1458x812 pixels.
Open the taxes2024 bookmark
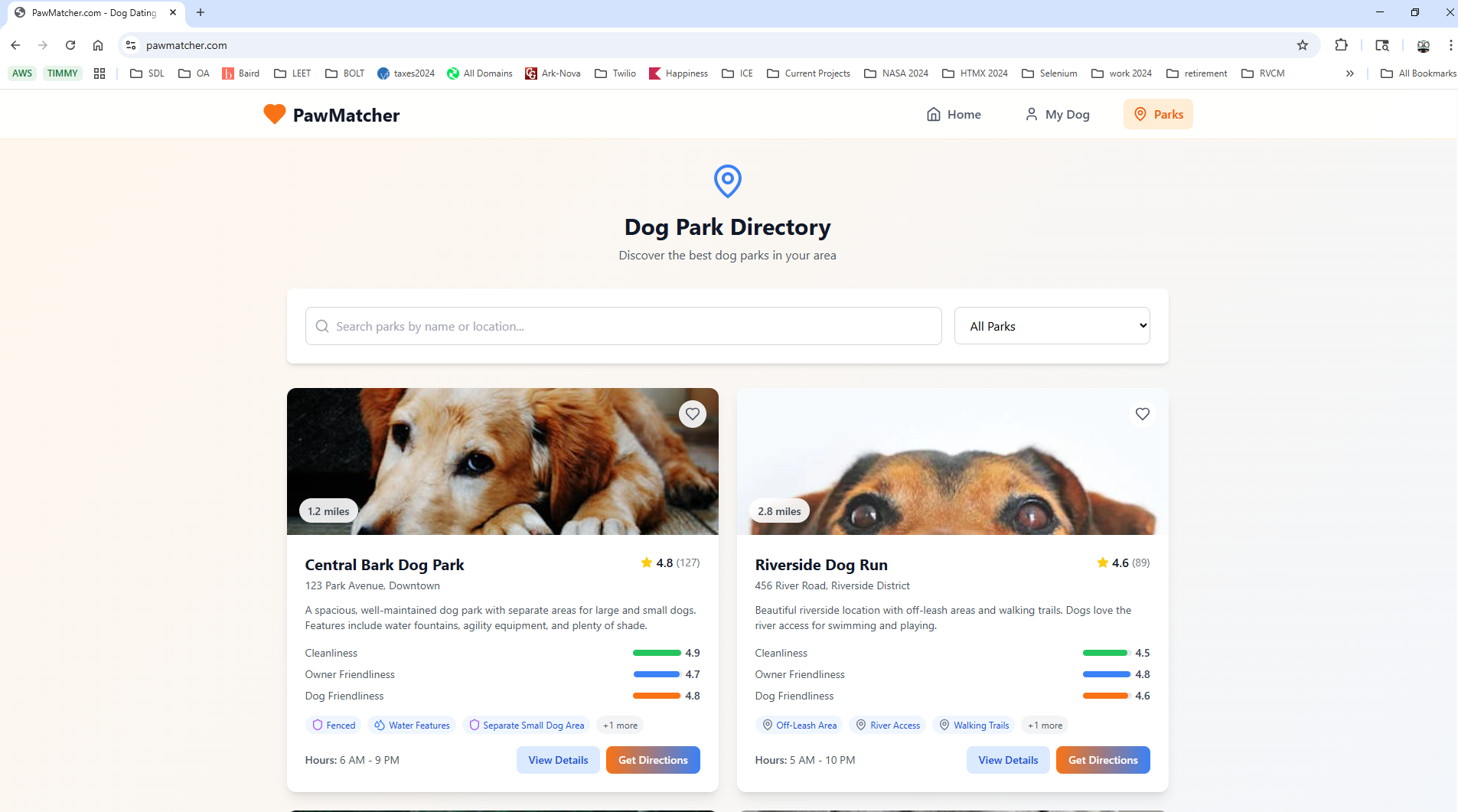coord(406,73)
